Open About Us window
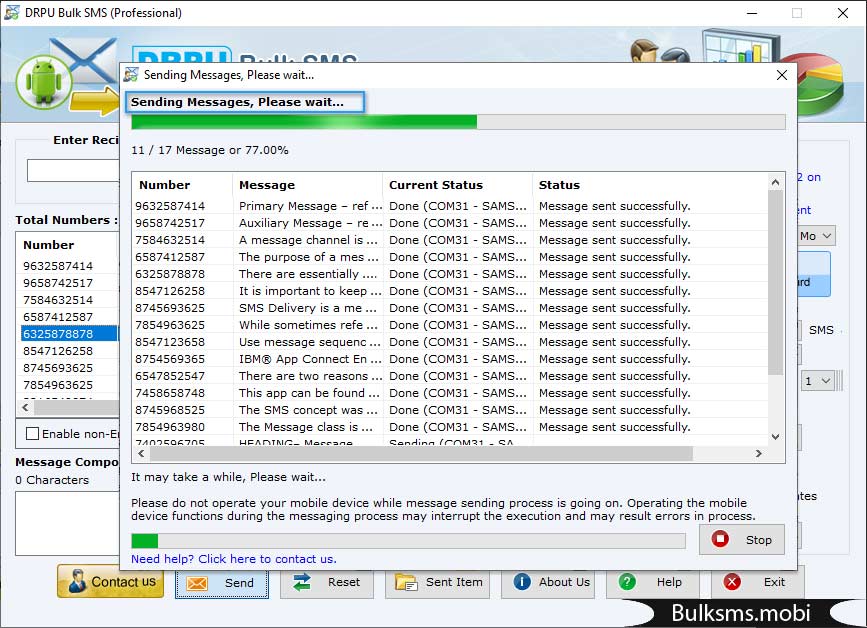Image resolution: width=867 pixels, height=628 pixels. click(547, 583)
